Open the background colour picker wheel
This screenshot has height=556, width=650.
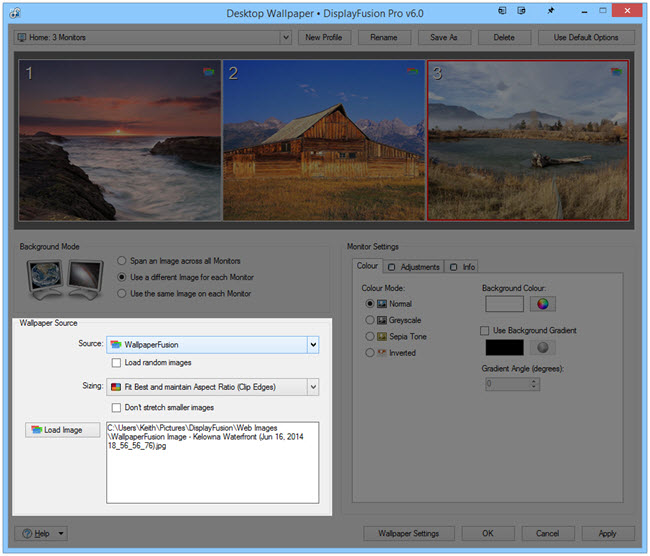coord(543,304)
